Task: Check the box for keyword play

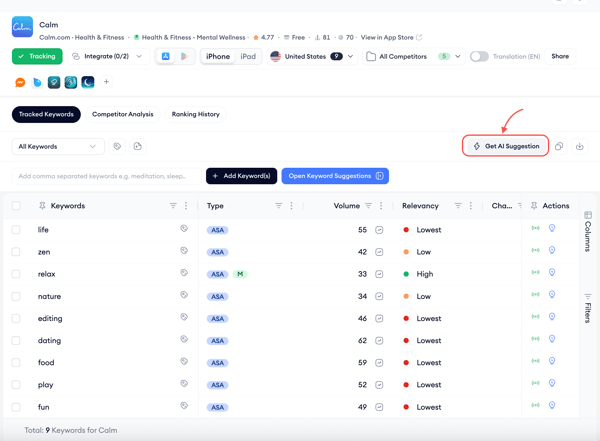Action: point(16,385)
